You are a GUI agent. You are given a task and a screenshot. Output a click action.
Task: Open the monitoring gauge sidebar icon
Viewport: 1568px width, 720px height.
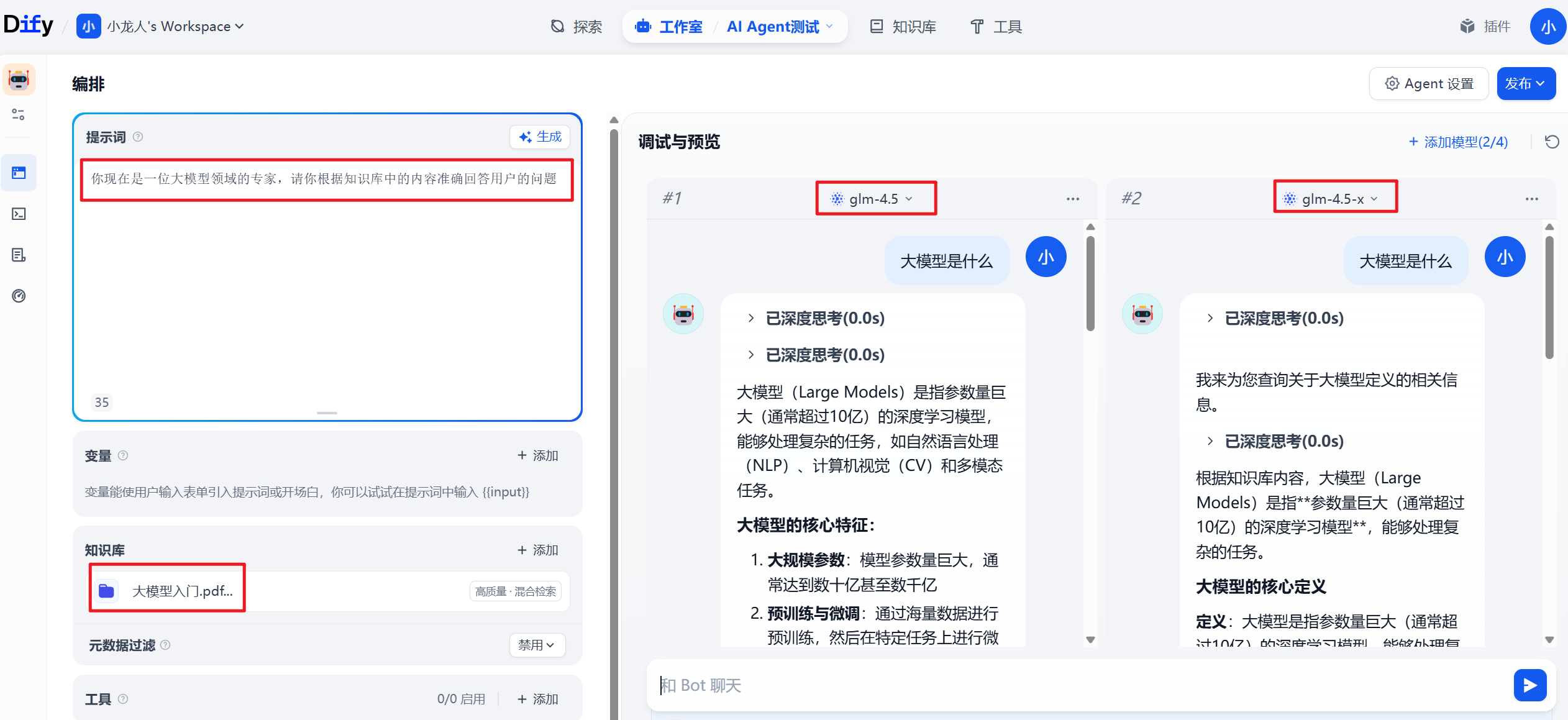[19, 296]
